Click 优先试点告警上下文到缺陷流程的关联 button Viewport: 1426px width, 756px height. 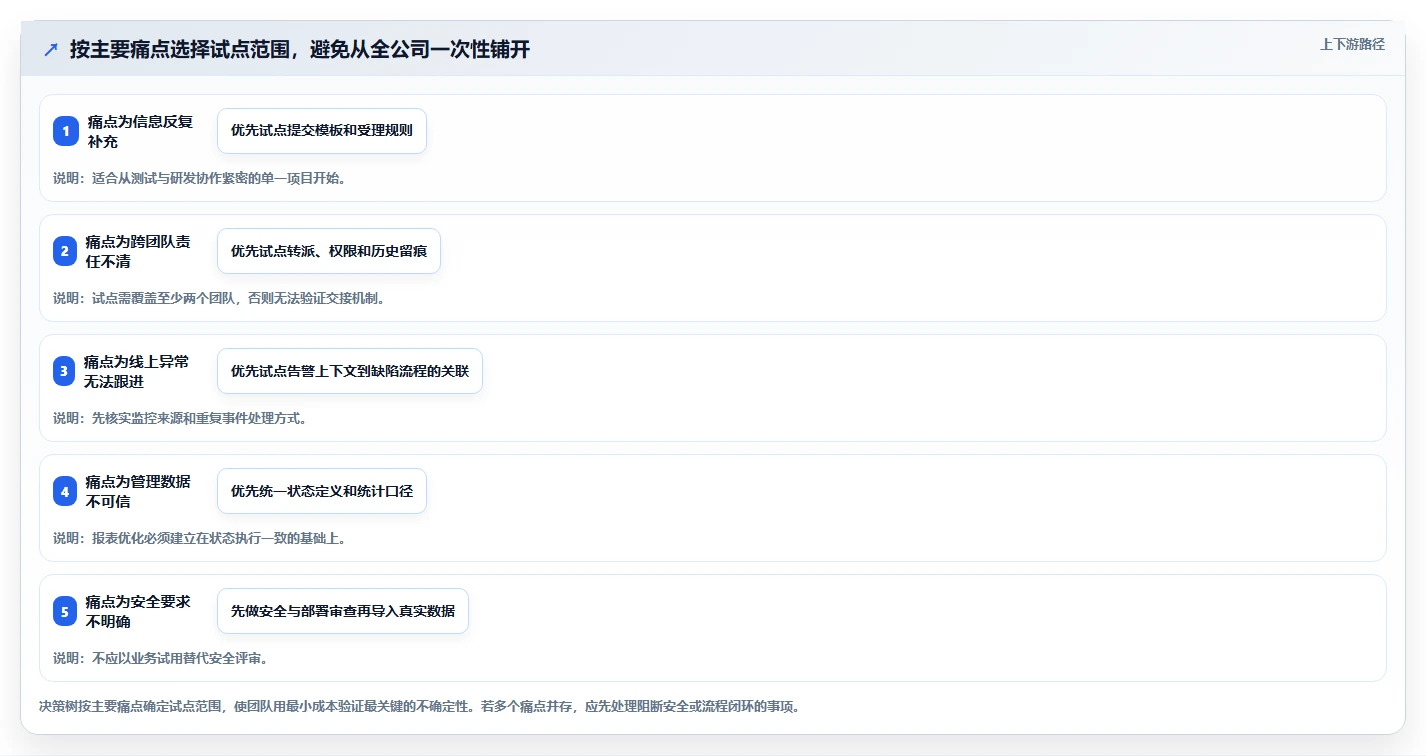350,371
